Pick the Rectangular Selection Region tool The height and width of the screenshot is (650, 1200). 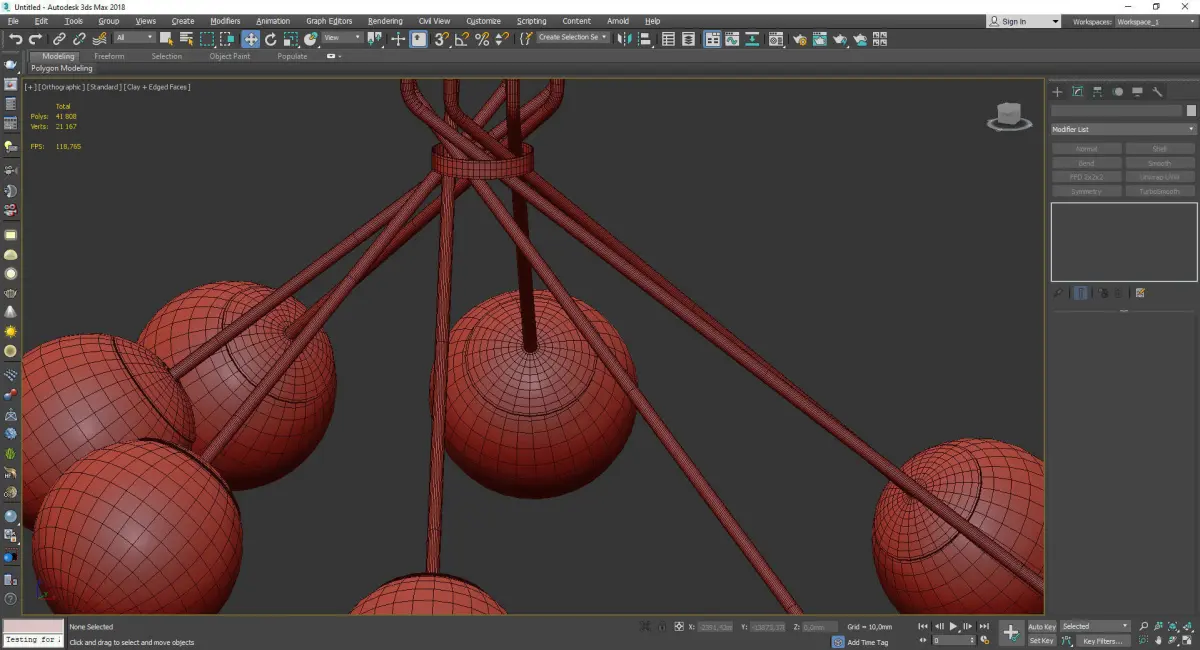(x=207, y=39)
